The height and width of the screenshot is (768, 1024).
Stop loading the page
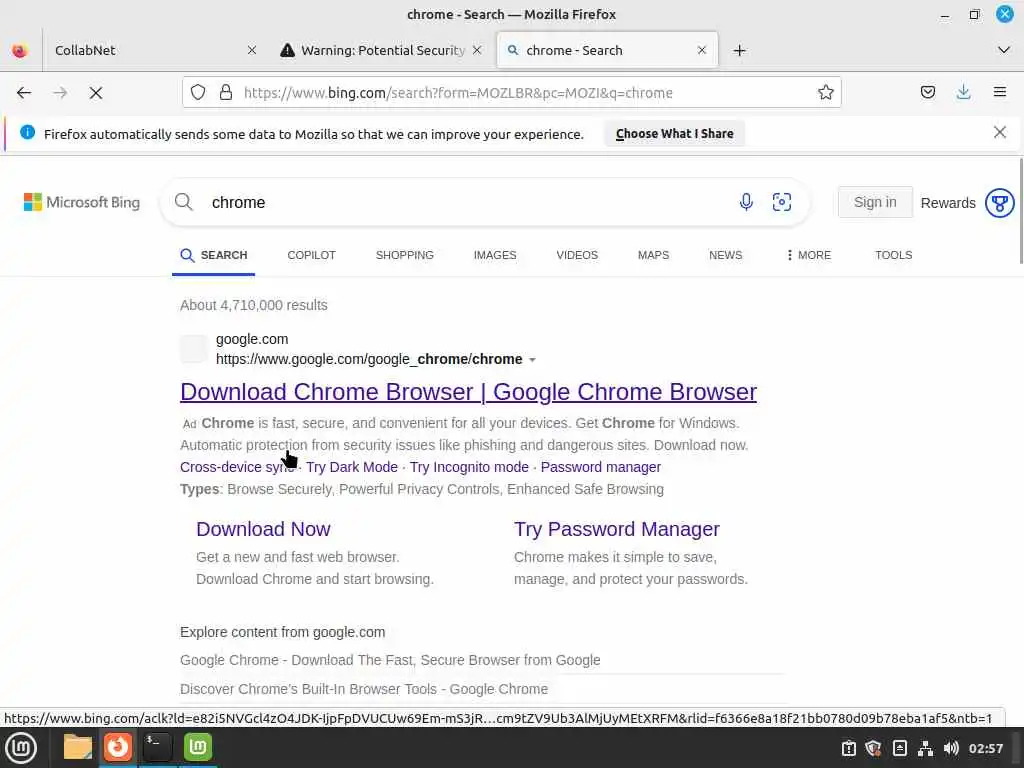tap(96, 93)
